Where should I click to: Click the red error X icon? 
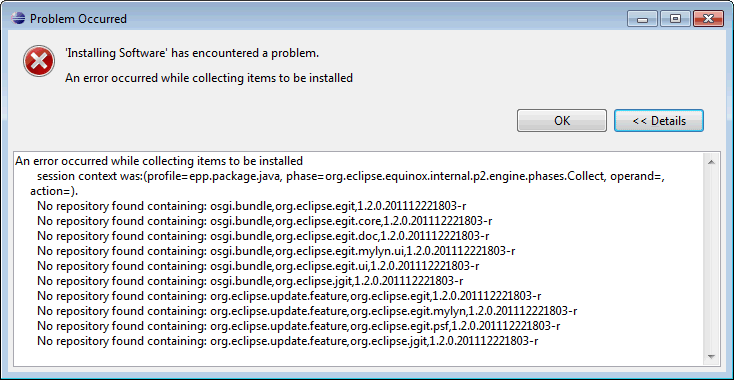39,61
